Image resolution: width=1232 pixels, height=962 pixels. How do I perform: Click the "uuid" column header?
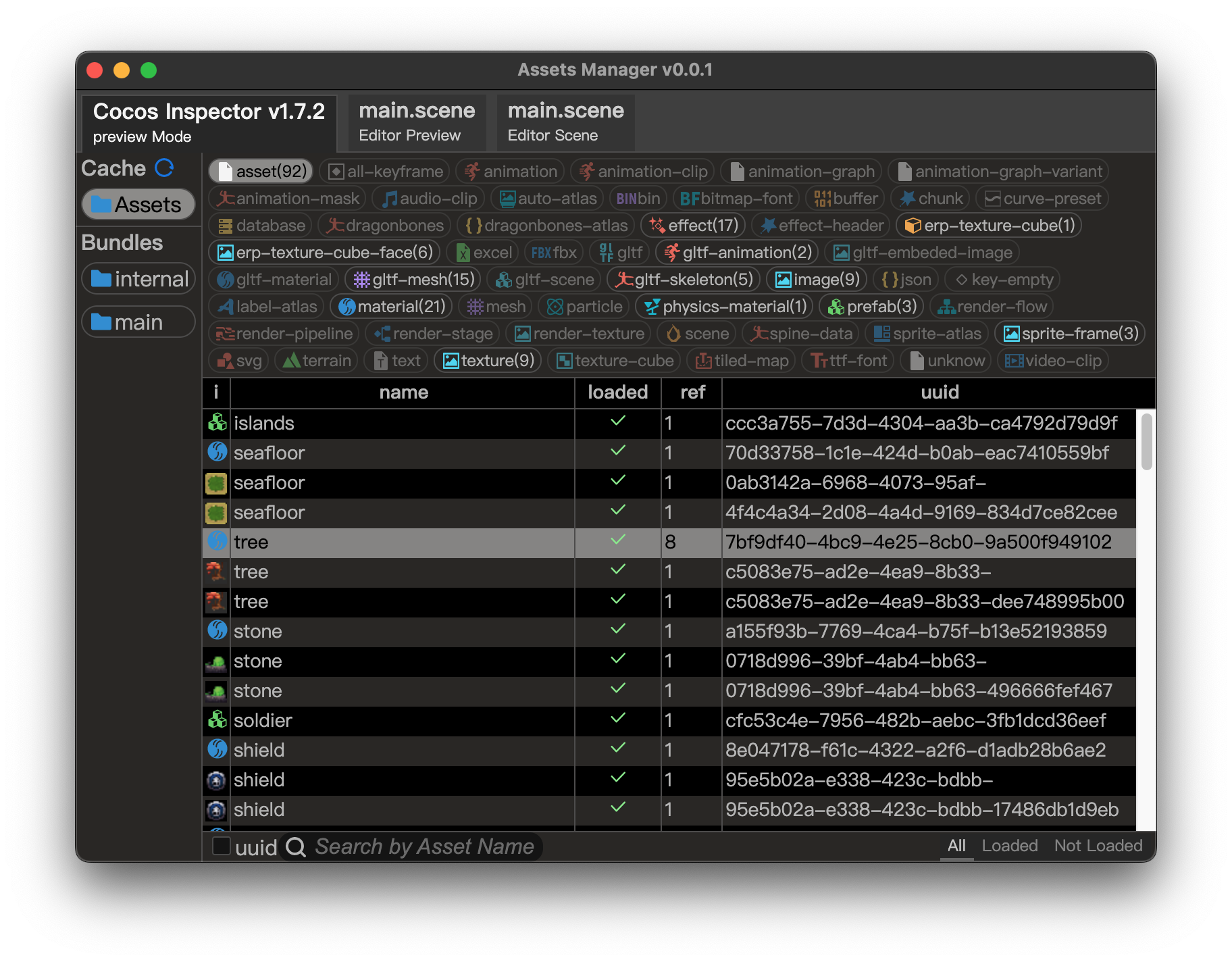(x=939, y=393)
